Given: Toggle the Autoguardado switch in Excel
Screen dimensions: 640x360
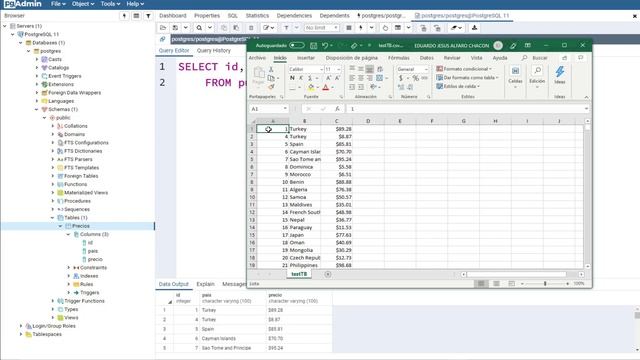Looking at the screenshot, I should pos(297,45).
